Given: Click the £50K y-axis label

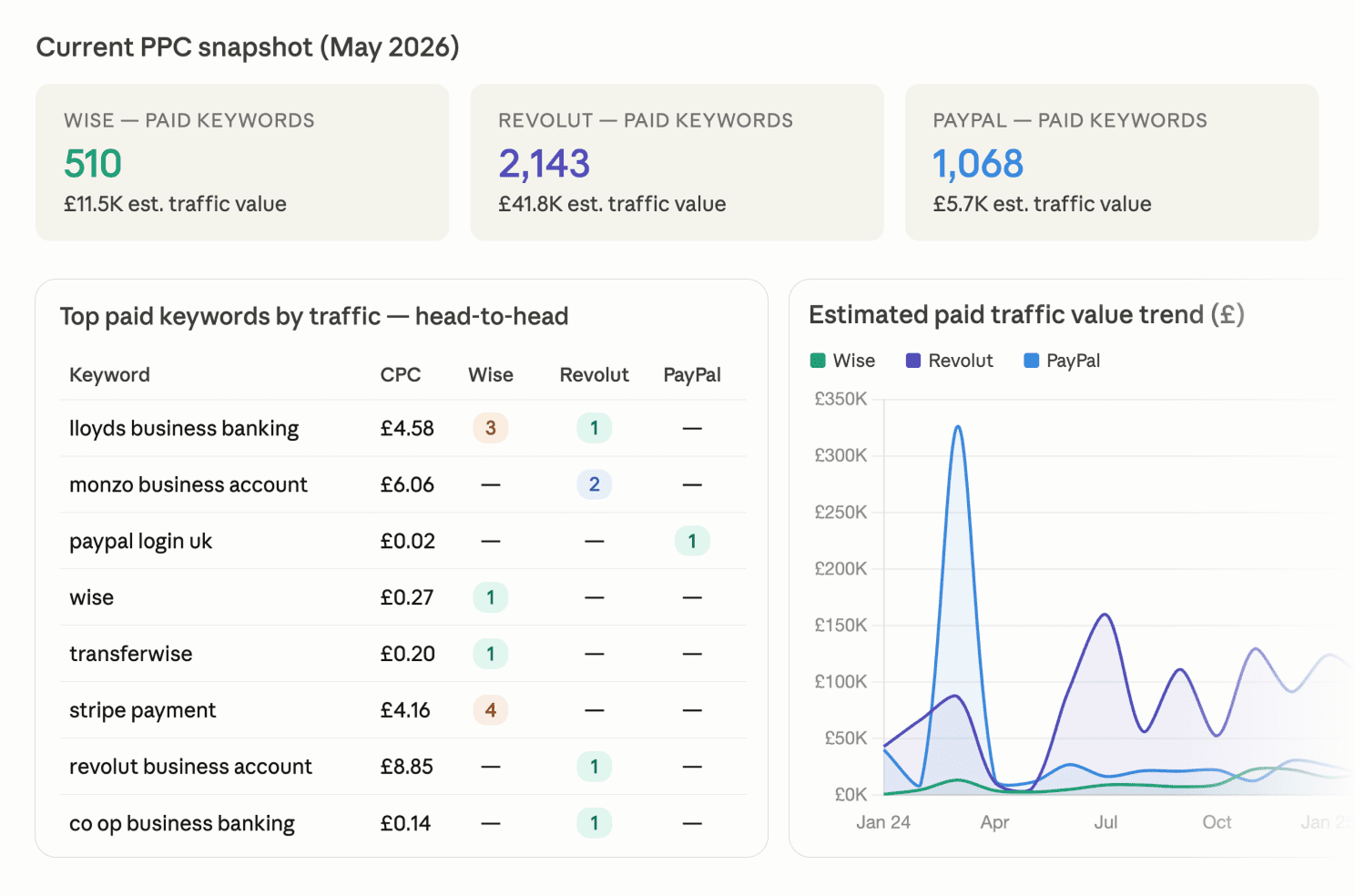Looking at the screenshot, I should 846,738.
